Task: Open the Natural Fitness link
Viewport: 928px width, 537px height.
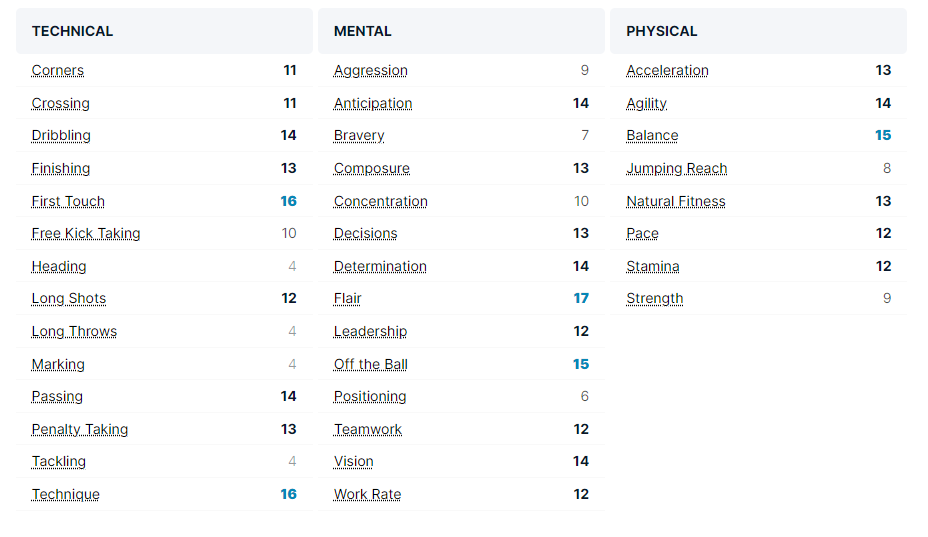Action: point(676,201)
